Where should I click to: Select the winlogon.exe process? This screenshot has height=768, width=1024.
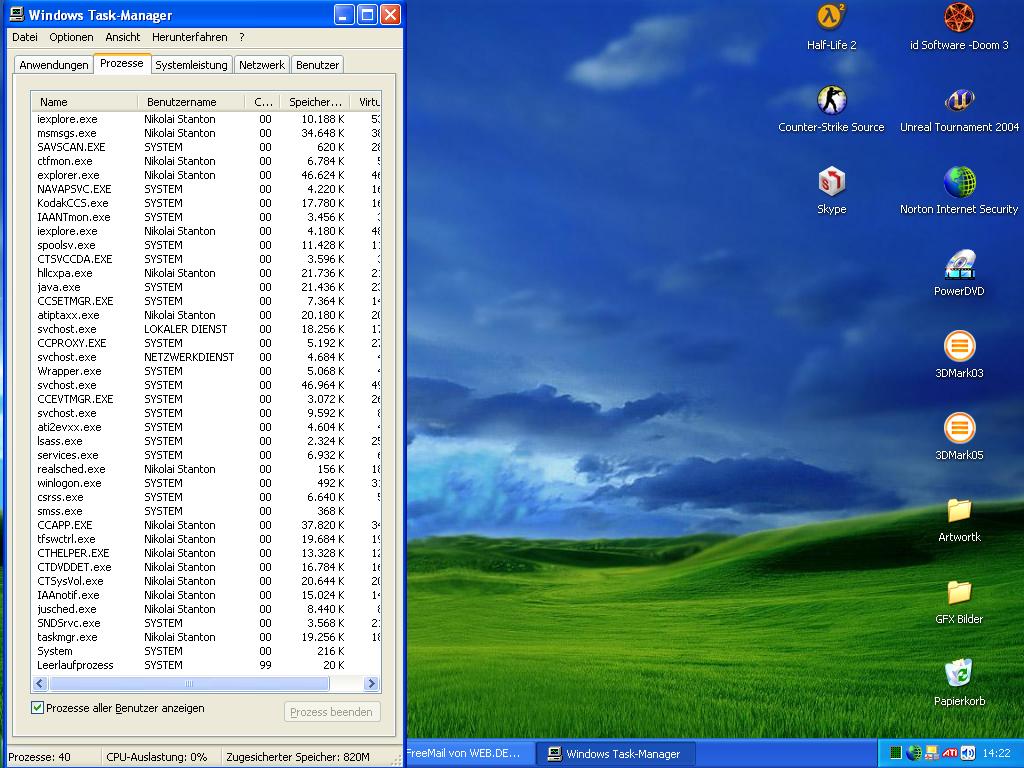tap(206, 483)
